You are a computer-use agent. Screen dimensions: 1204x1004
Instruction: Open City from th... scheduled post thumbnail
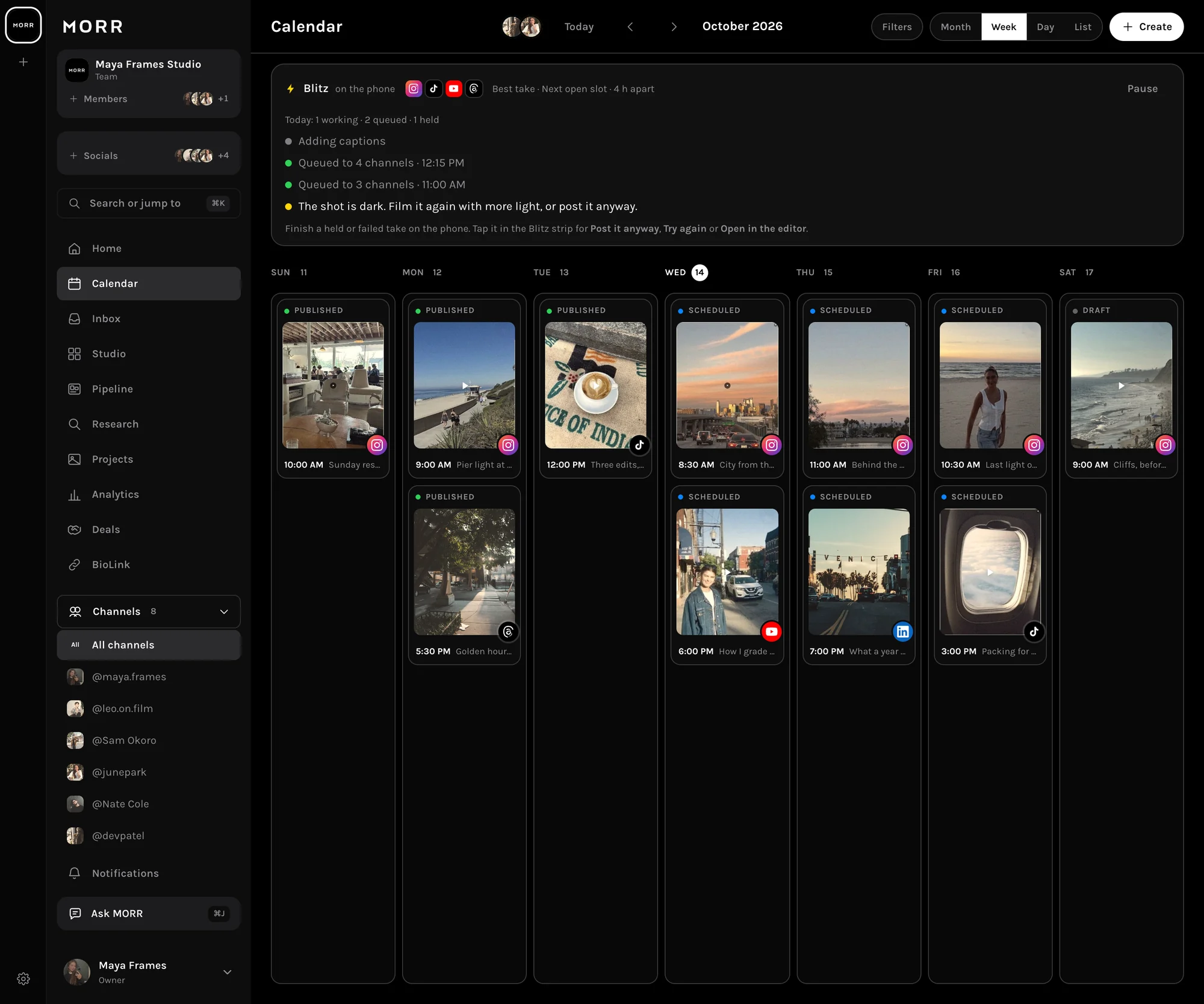[x=727, y=385]
